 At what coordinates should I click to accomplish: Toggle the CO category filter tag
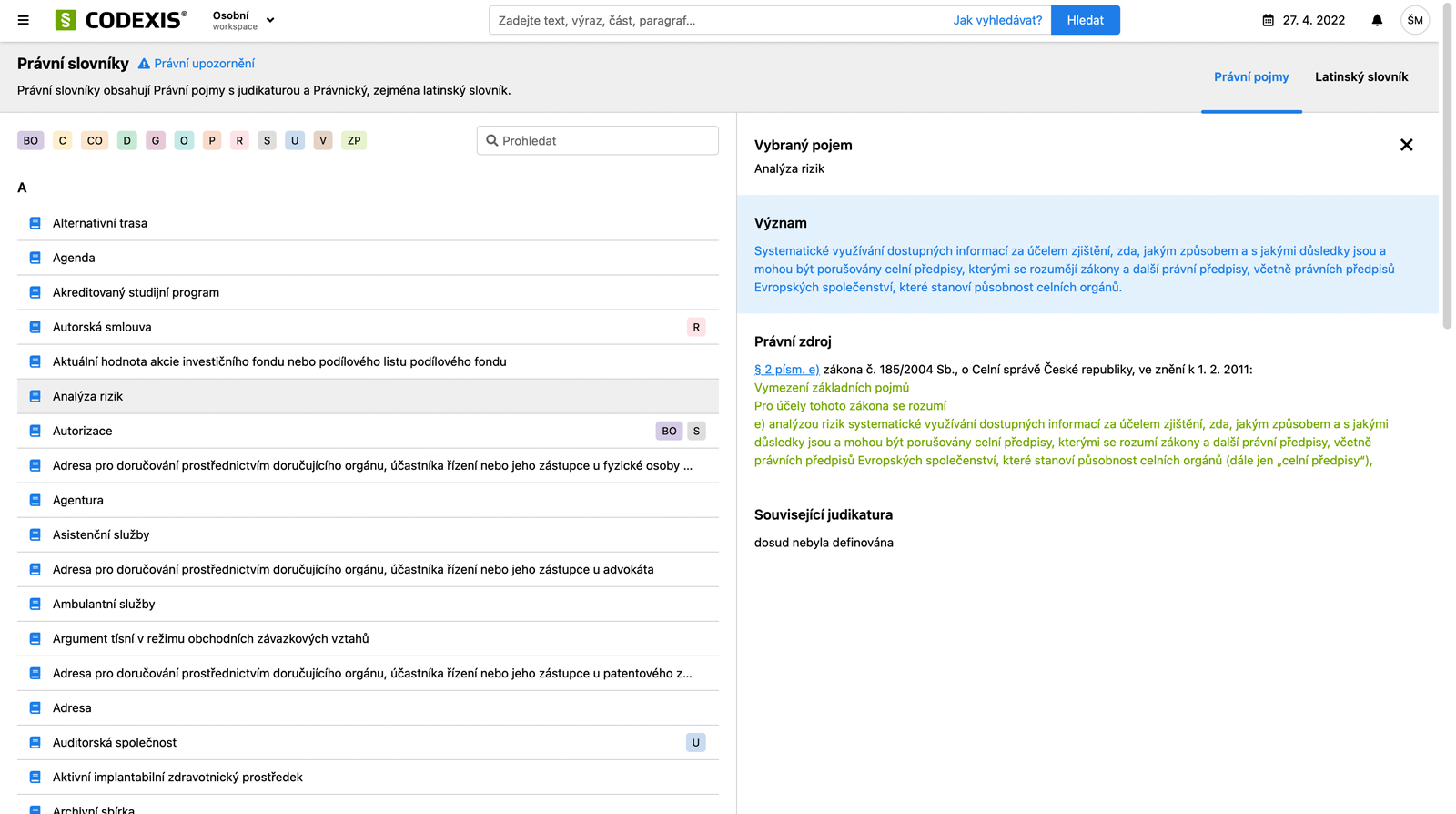pos(95,140)
